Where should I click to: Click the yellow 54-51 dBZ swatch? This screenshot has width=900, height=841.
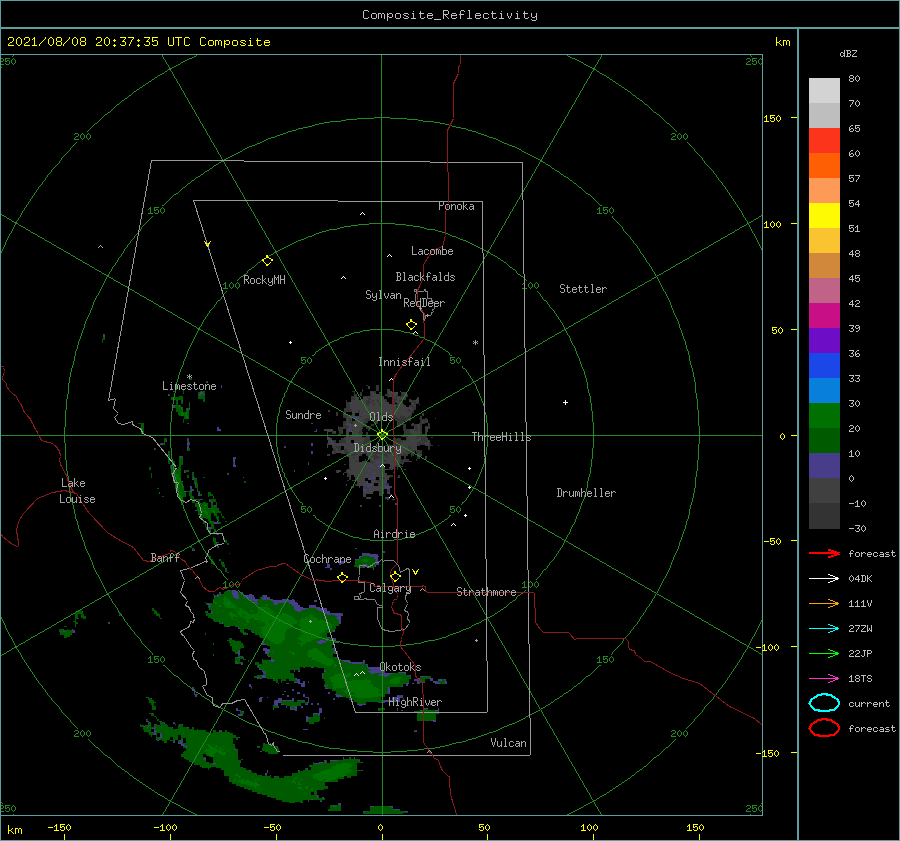pos(824,216)
